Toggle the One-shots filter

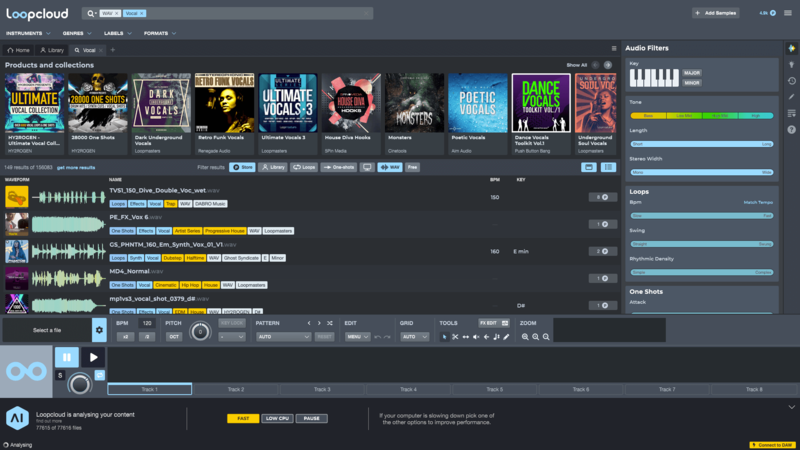(339, 167)
